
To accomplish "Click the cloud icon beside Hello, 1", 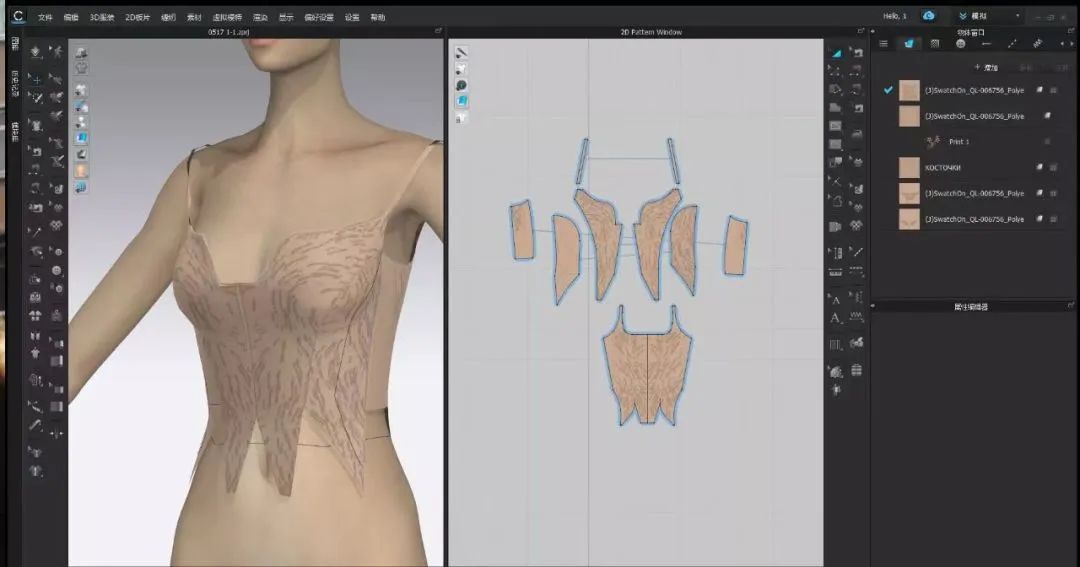I will 929,16.
